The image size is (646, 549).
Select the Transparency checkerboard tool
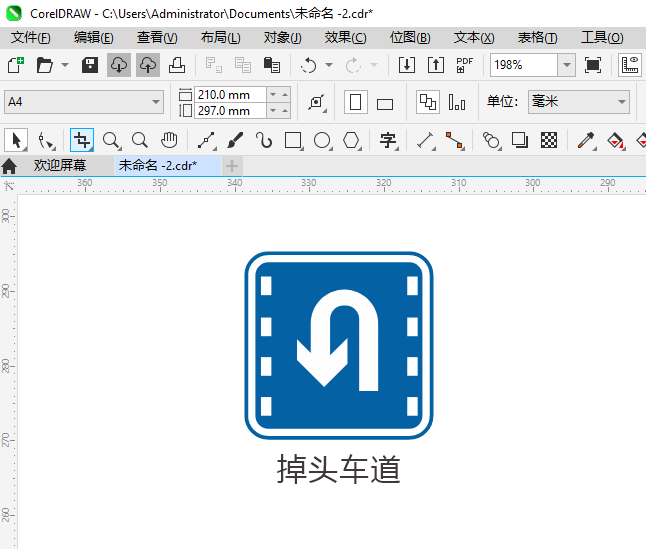(549, 140)
